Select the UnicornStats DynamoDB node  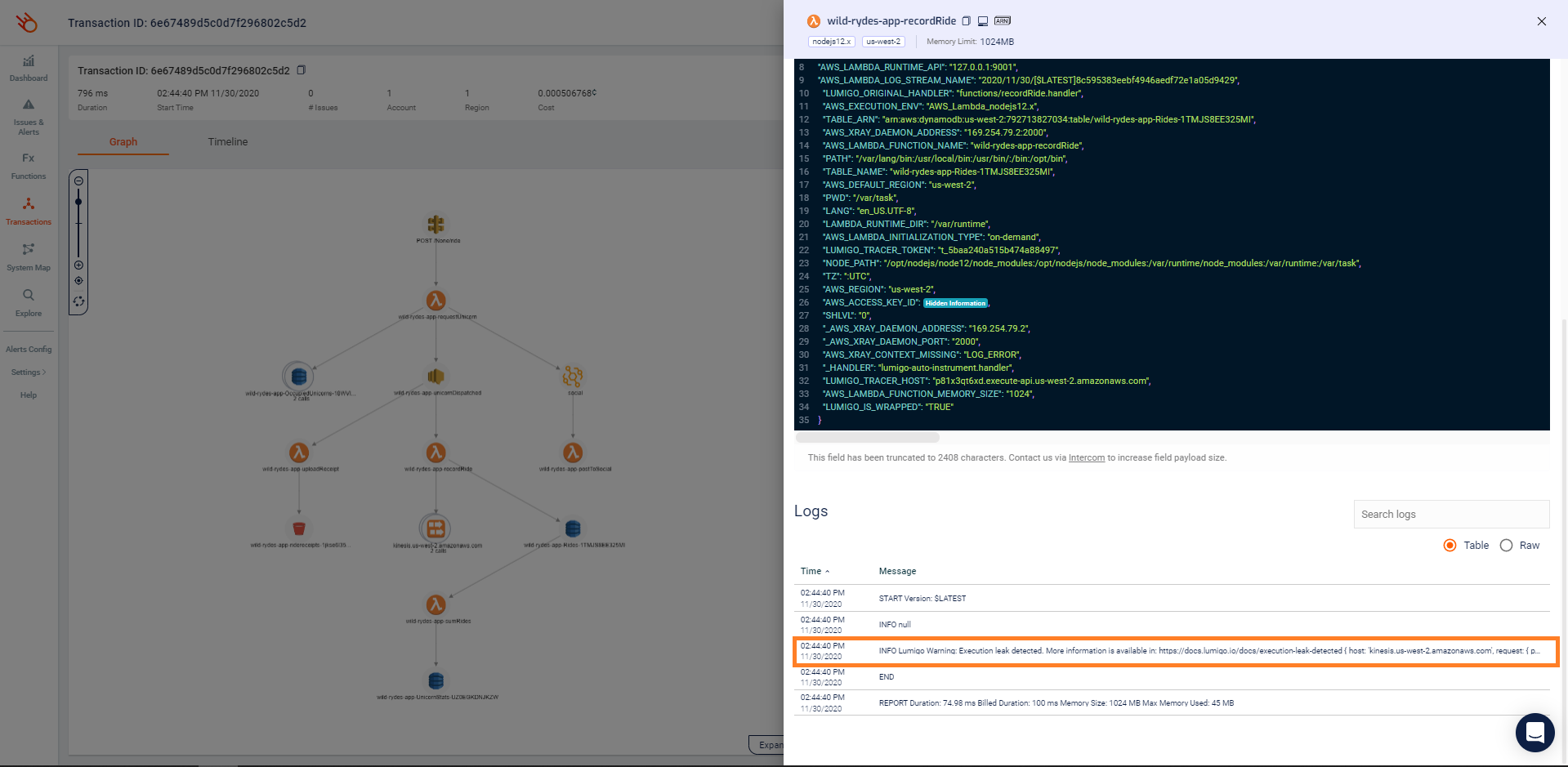[436, 680]
